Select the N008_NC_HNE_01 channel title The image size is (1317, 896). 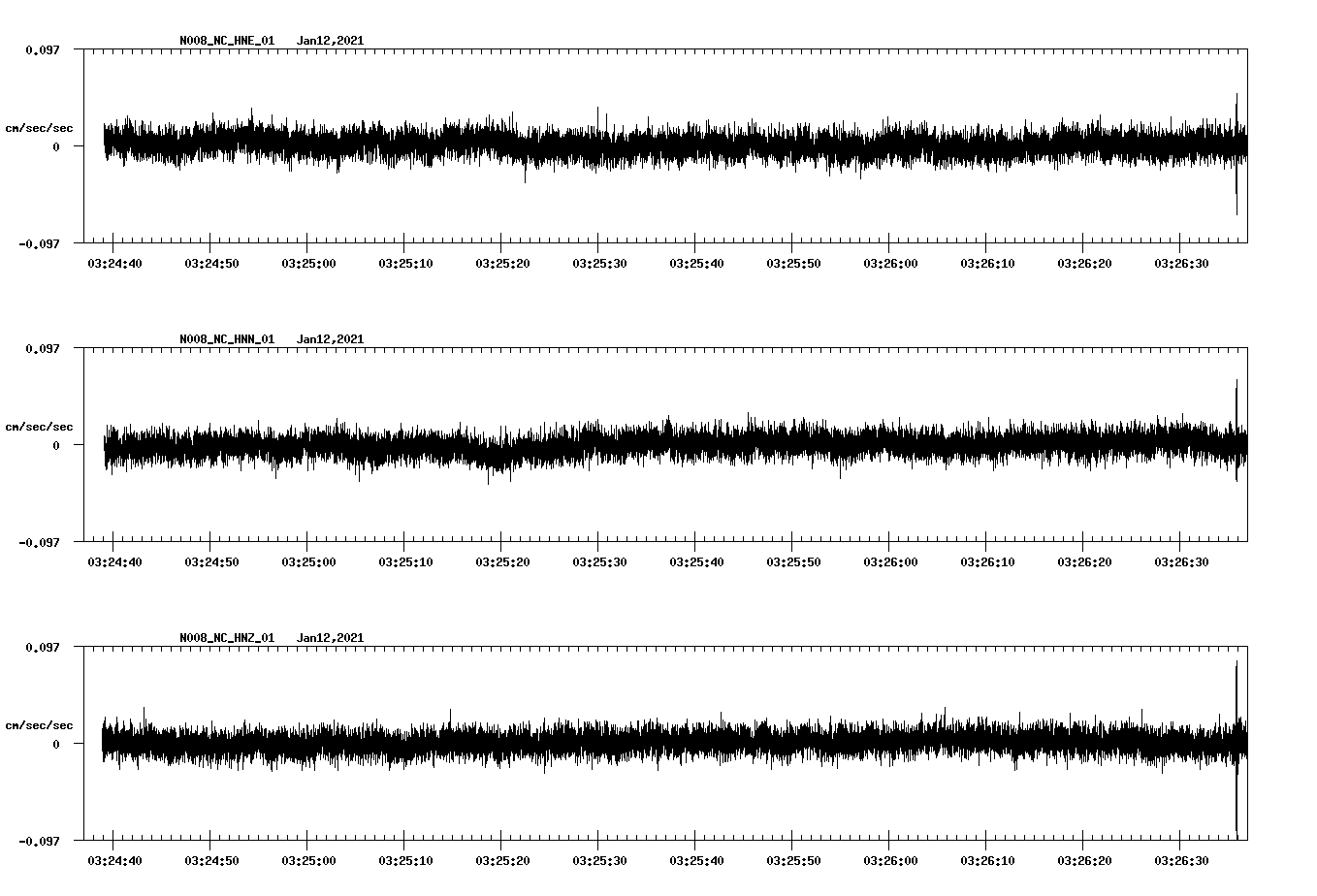226,41
